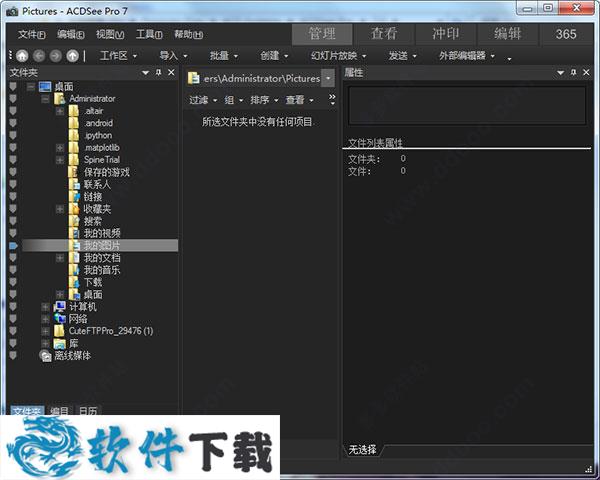Pin the 文件夹 folders pane
Viewport: 600px width, 480px height.
click(x=158, y=72)
